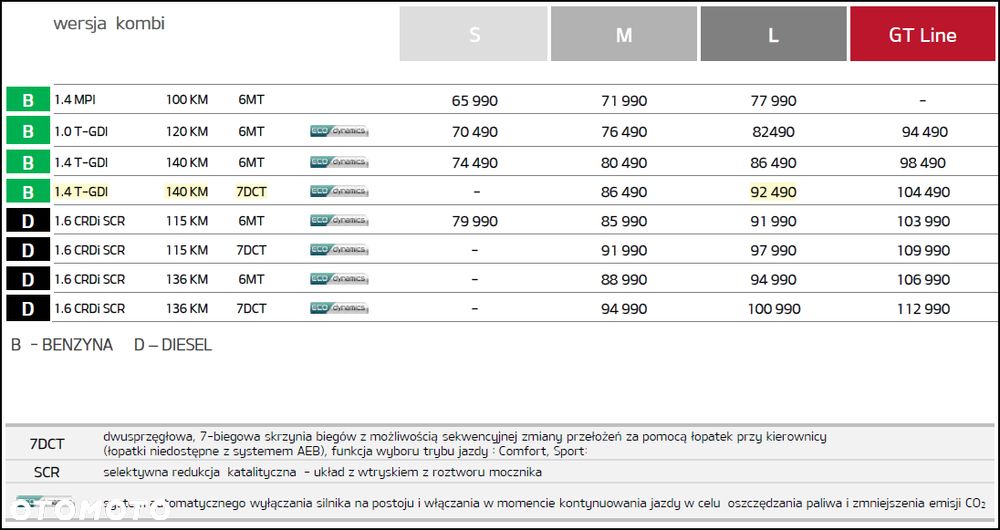This screenshot has width=1000, height=530.
Task: Click the ECO dynamics badge in the 1.0 T-GDI row
Action: [339, 131]
